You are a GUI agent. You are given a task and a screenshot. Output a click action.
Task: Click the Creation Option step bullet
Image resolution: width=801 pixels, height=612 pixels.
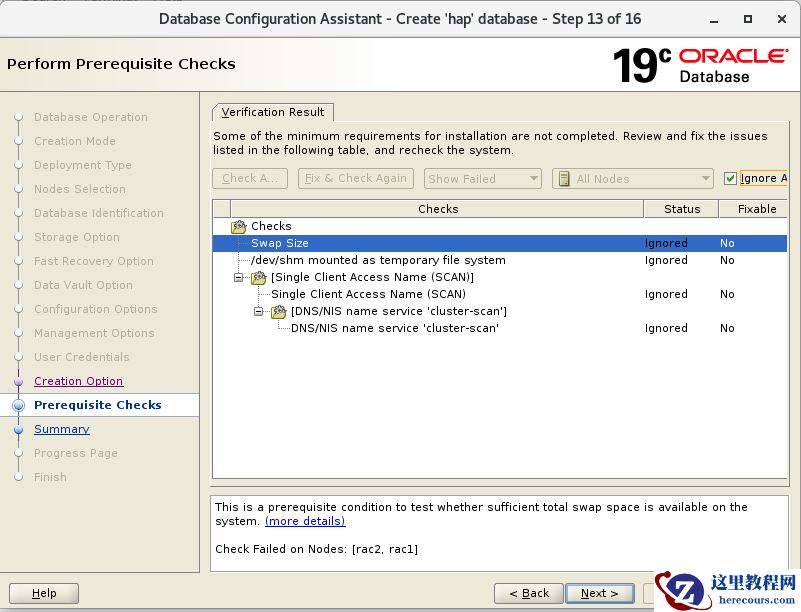[x=18, y=381]
